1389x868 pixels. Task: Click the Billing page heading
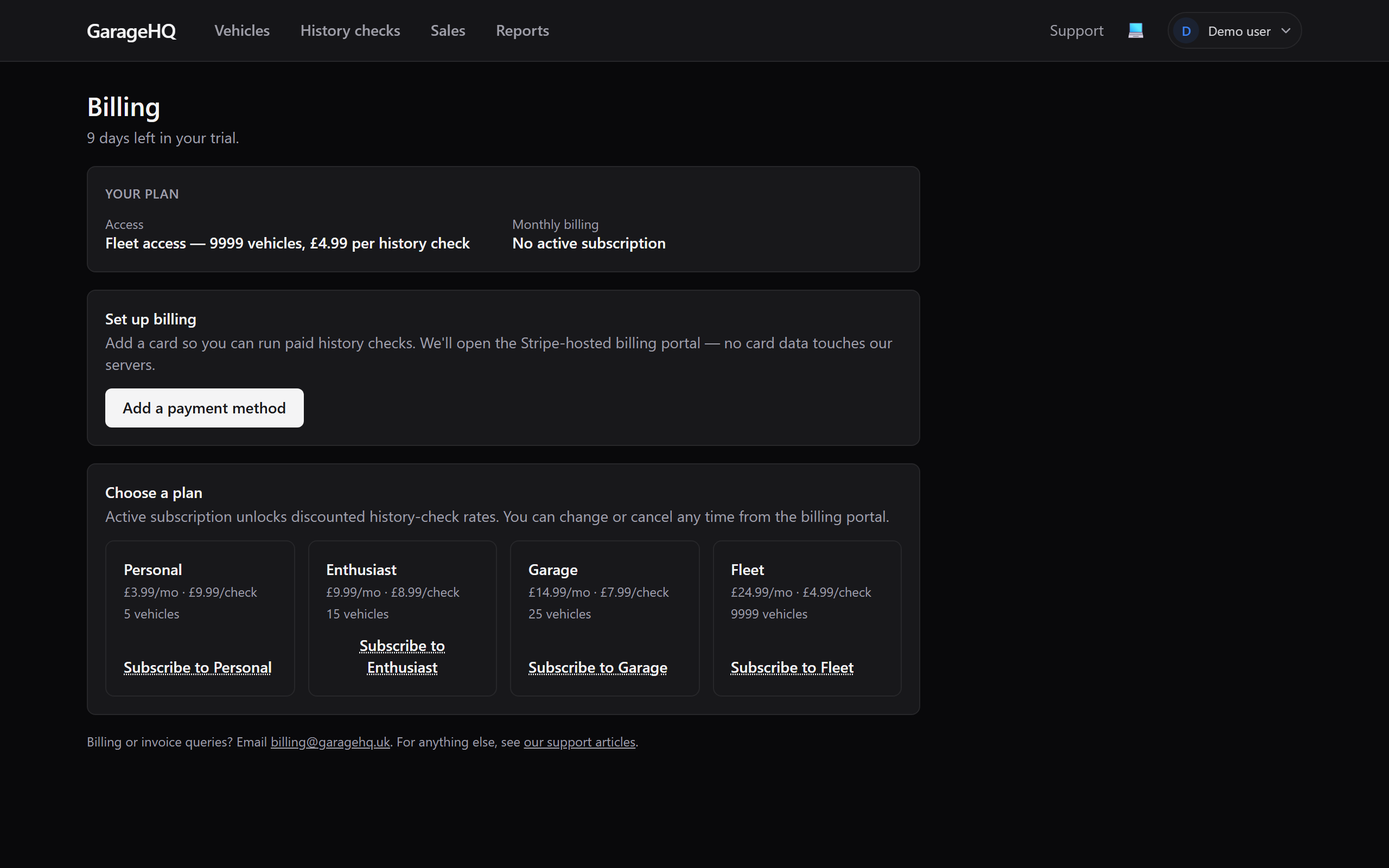click(123, 107)
